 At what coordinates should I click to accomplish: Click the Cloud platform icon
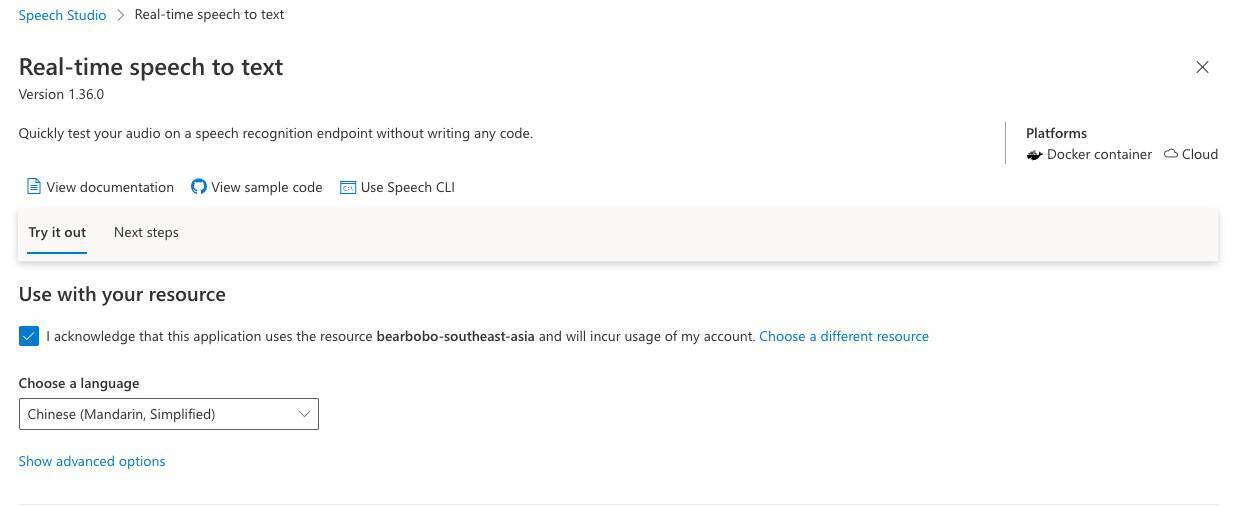point(1171,154)
